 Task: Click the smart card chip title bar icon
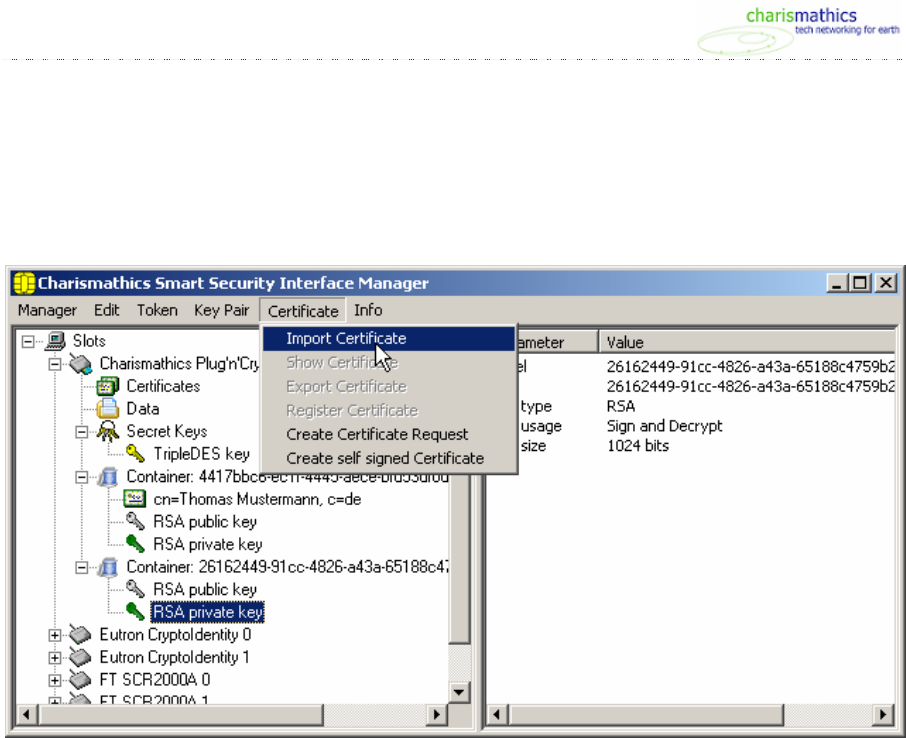click(24, 283)
